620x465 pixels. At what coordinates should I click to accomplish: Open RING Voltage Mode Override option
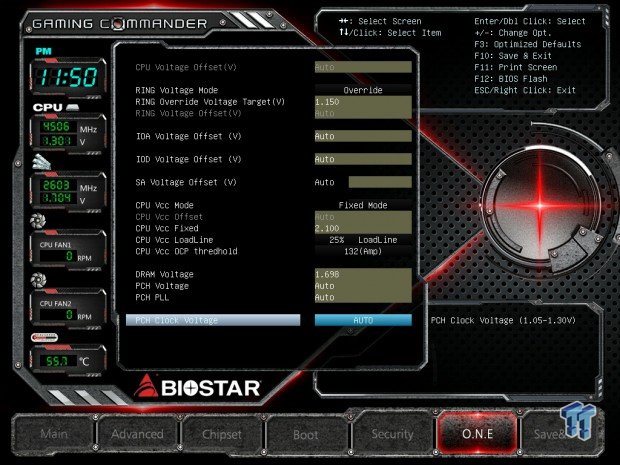click(363, 90)
